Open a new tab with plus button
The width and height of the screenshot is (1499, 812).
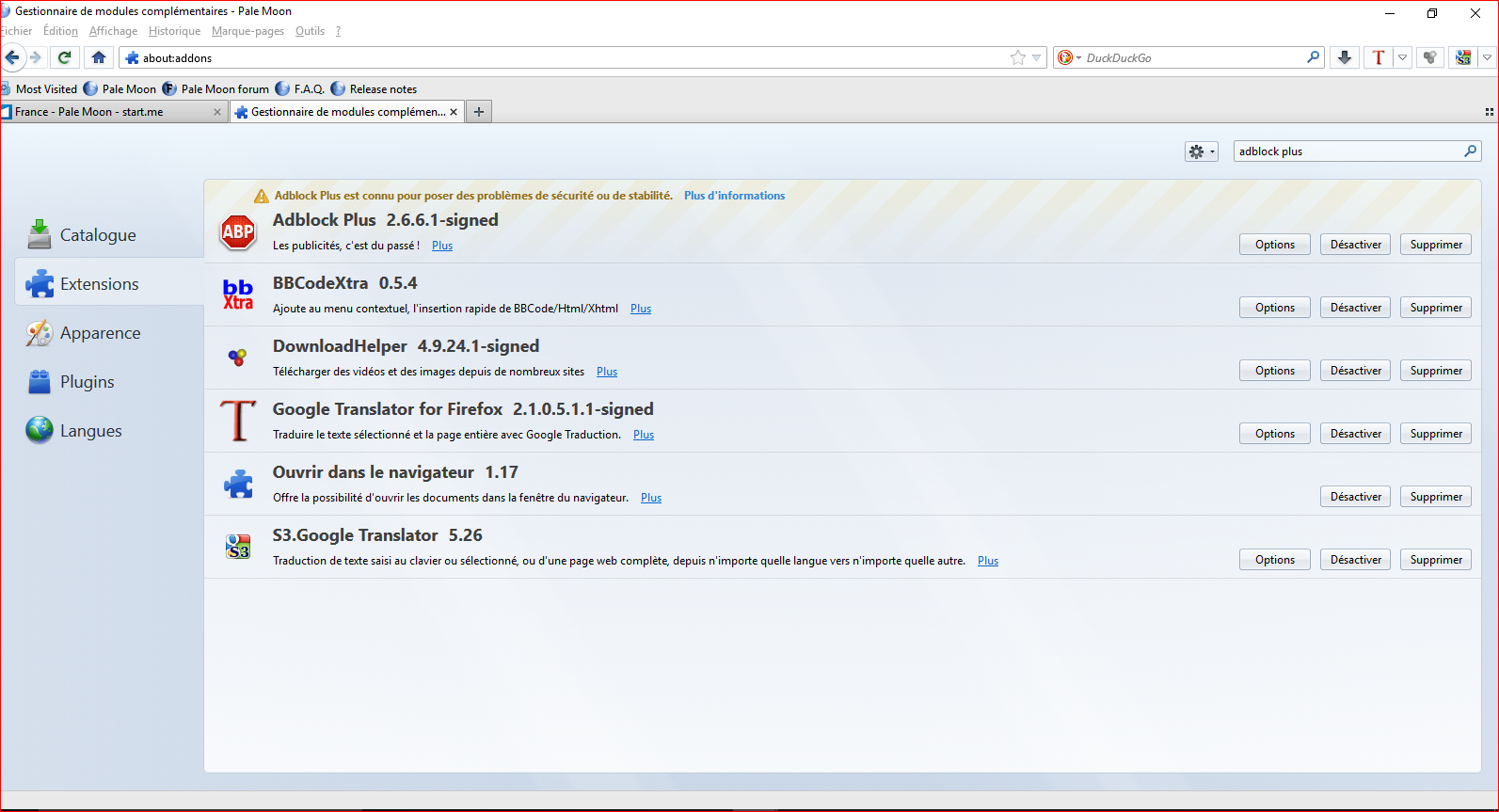pos(479,112)
